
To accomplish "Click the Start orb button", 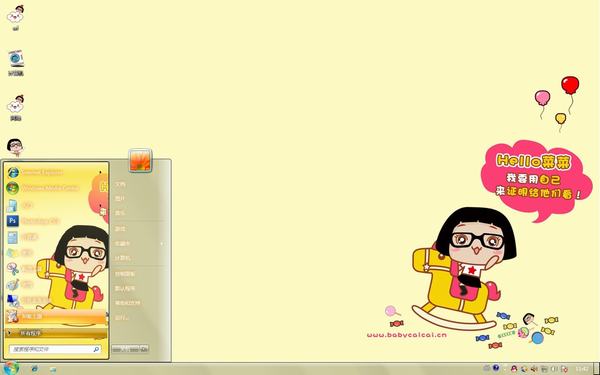I will (x=11, y=368).
